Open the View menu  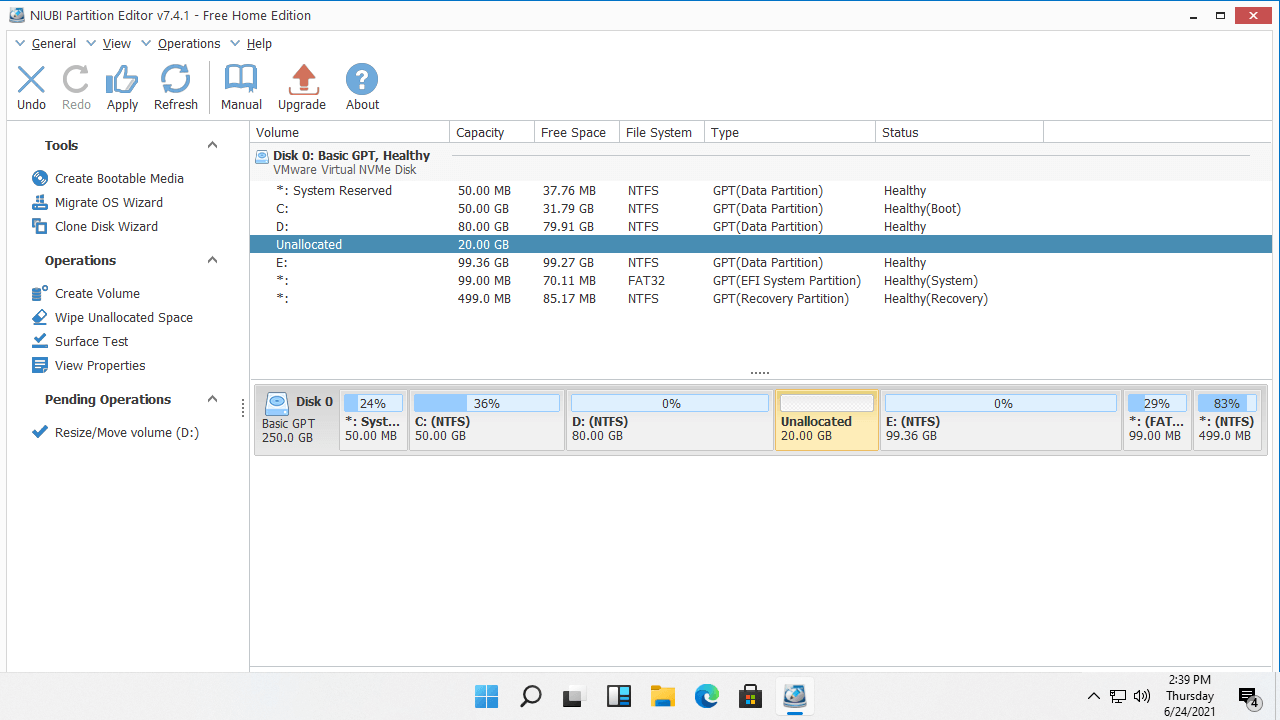tap(116, 44)
